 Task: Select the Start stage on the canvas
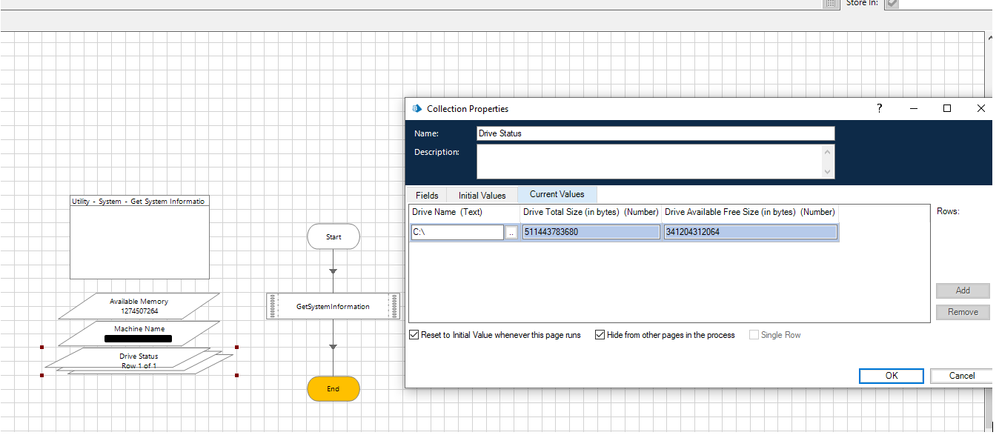(x=333, y=236)
